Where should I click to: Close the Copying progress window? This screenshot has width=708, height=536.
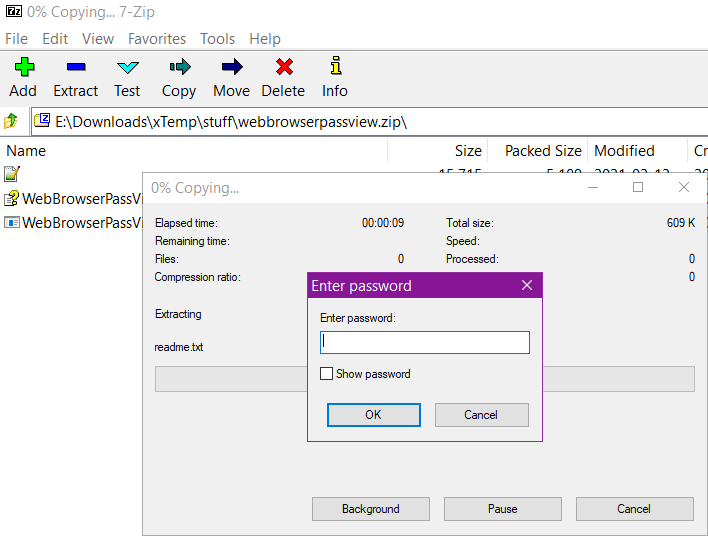pyautogui.click(x=684, y=187)
